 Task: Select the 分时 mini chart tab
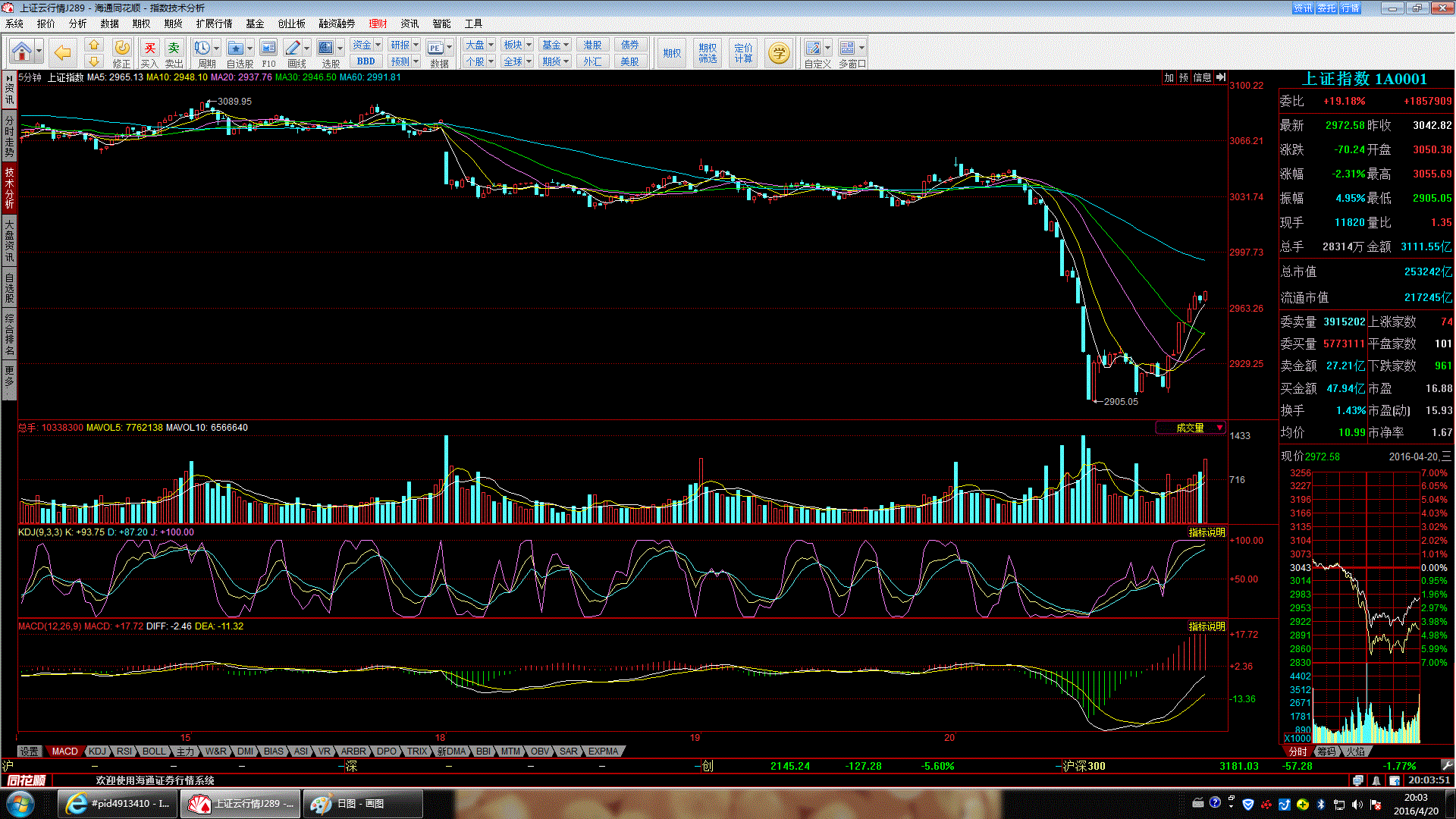[x=1298, y=752]
